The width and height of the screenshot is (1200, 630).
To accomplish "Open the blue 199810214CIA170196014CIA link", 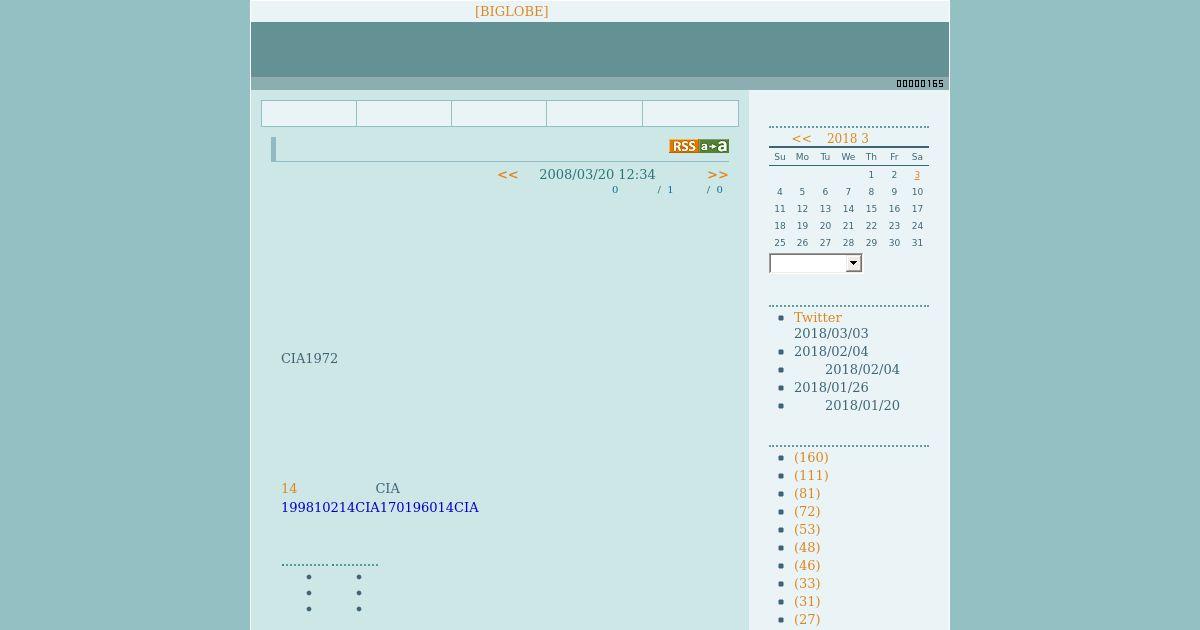I will [380, 508].
